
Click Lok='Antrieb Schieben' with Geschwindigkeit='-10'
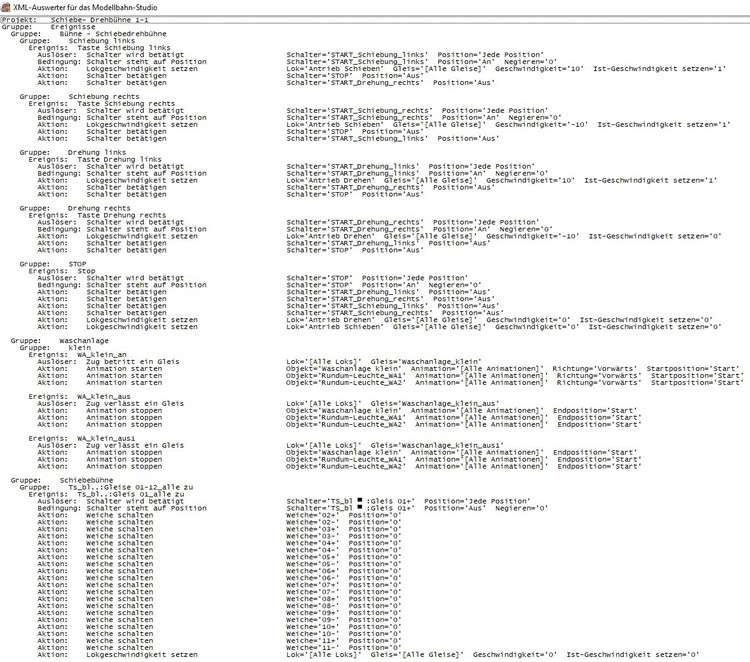508,125
